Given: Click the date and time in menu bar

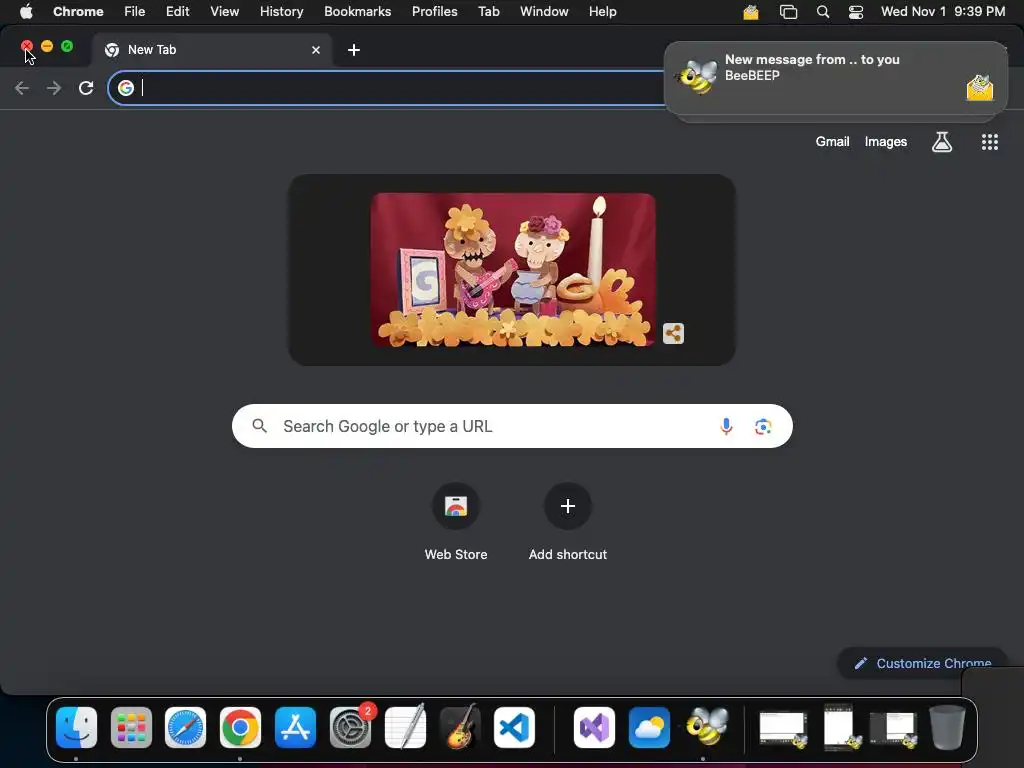Looking at the screenshot, I should tap(943, 11).
